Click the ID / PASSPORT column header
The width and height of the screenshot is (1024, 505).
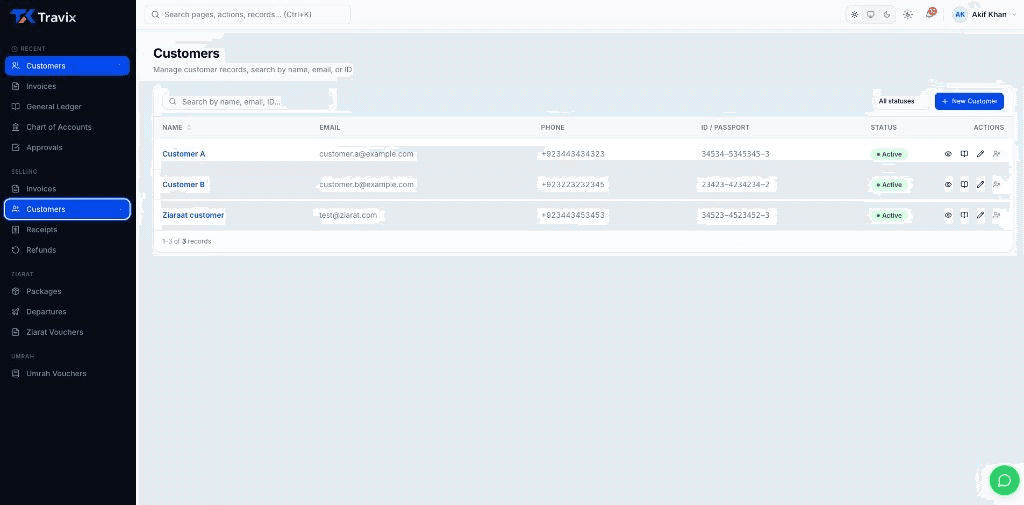725,127
